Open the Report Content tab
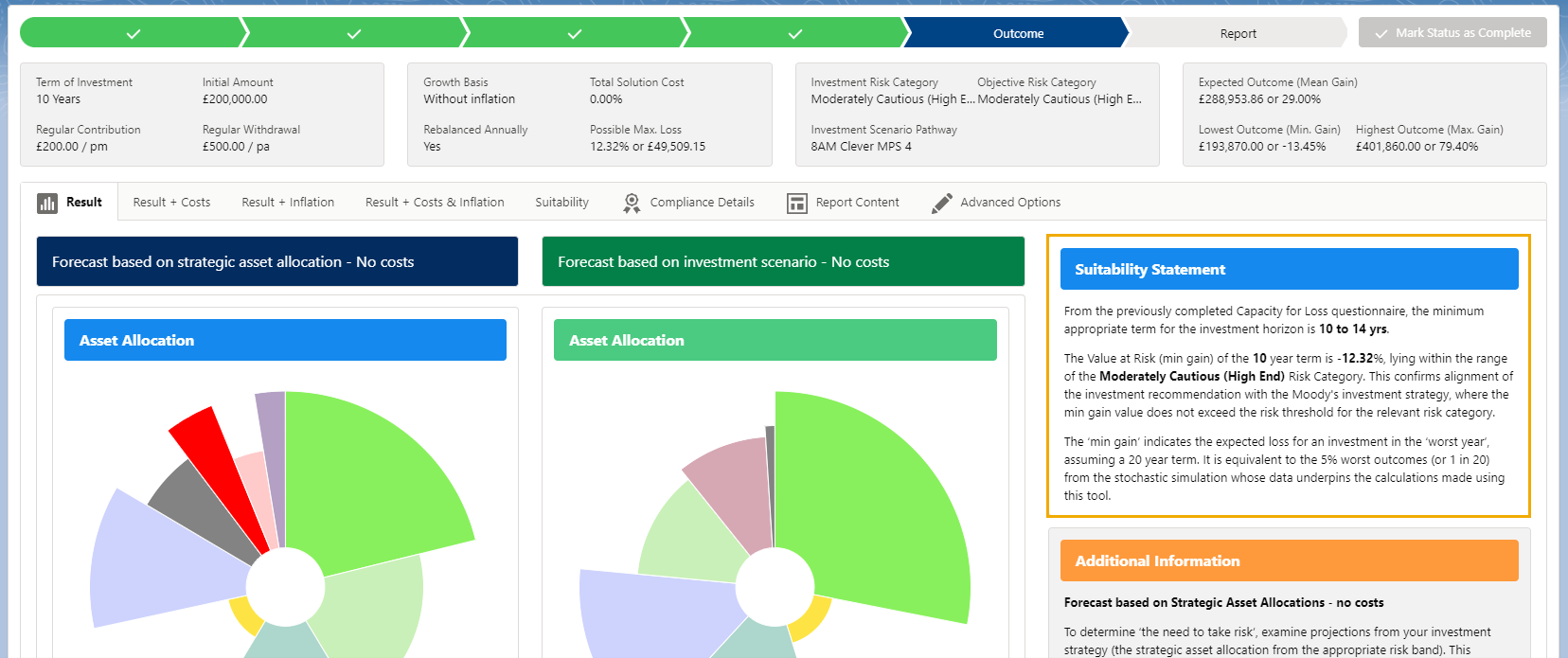The image size is (1568, 658). tap(843, 203)
